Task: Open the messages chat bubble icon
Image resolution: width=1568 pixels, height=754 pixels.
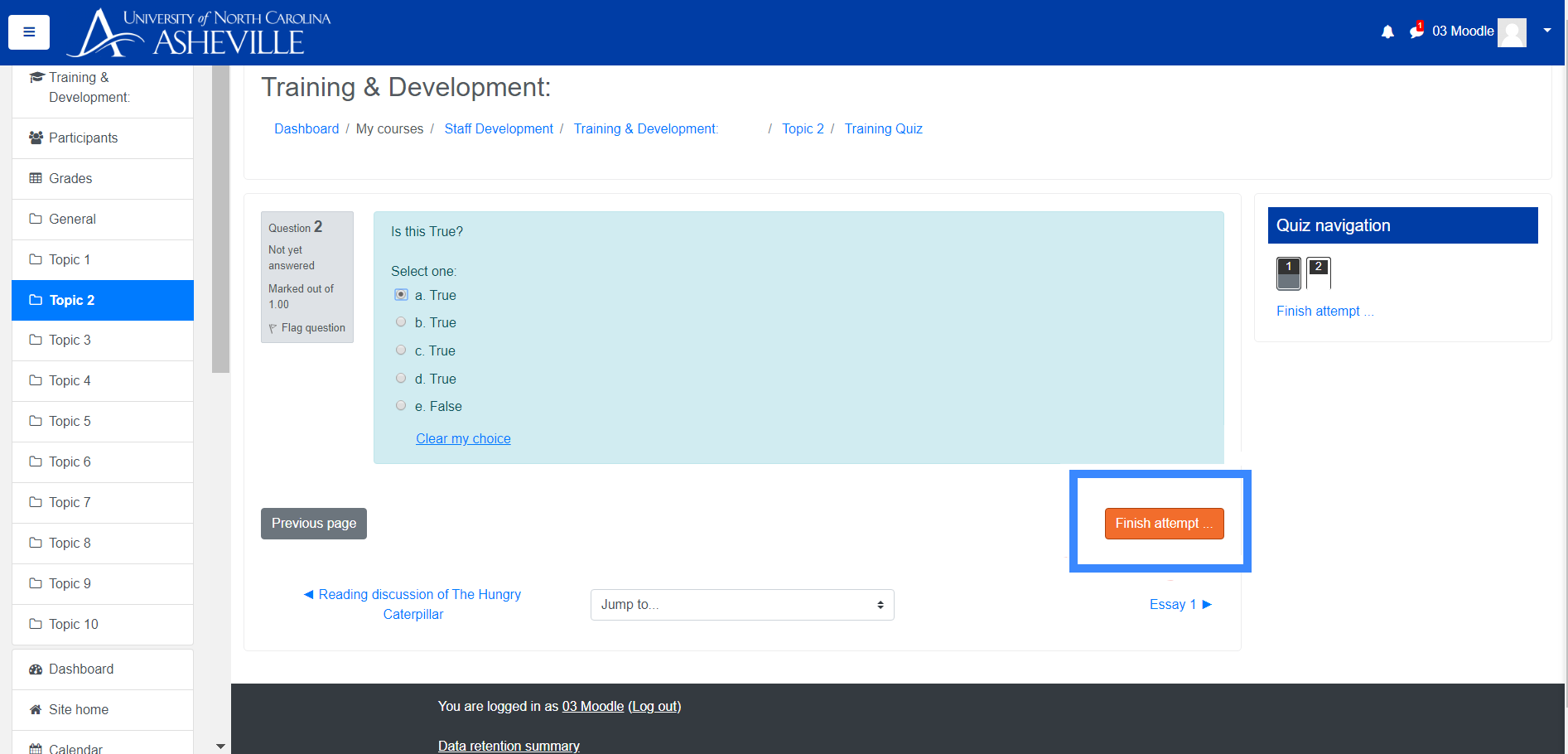Action: [1416, 31]
